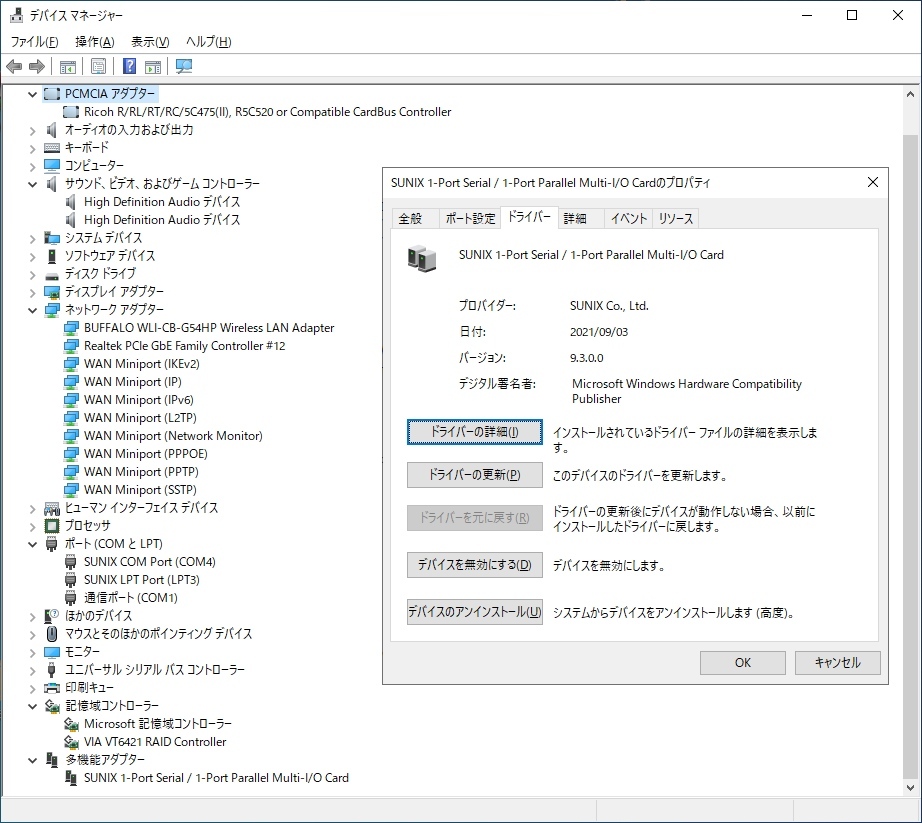Scan for hardware changes via monitor icon
This screenshot has width=922, height=823.
point(184,66)
